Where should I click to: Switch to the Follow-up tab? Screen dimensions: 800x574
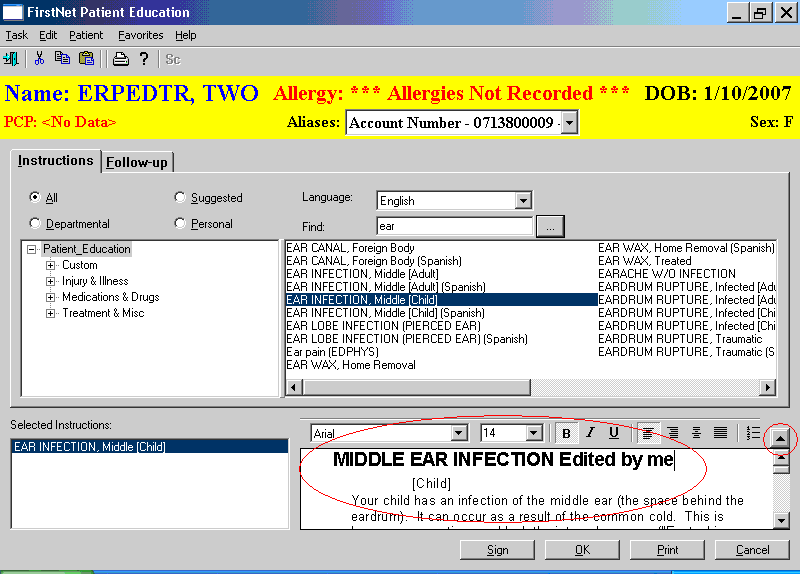coord(137,162)
